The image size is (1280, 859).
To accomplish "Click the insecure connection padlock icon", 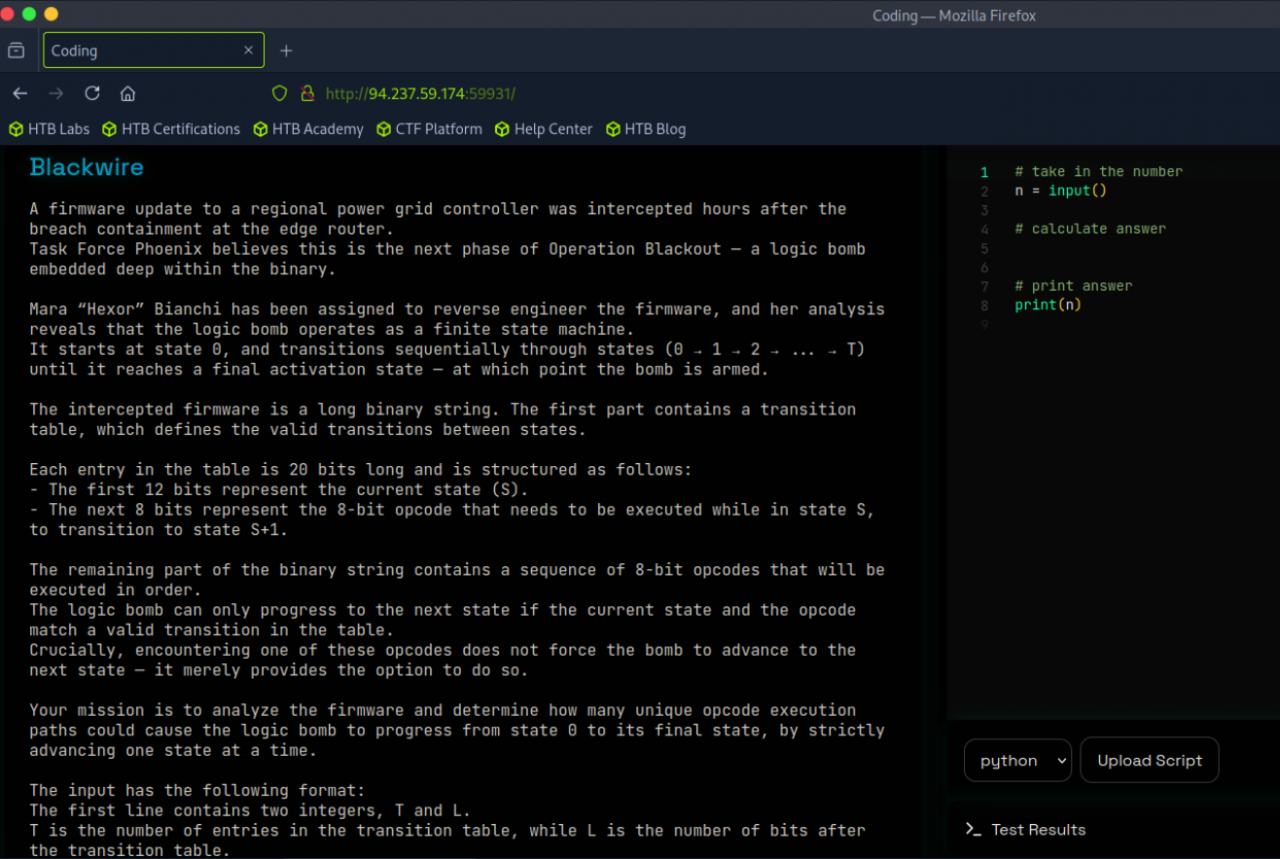I will pyautogui.click(x=307, y=93).
